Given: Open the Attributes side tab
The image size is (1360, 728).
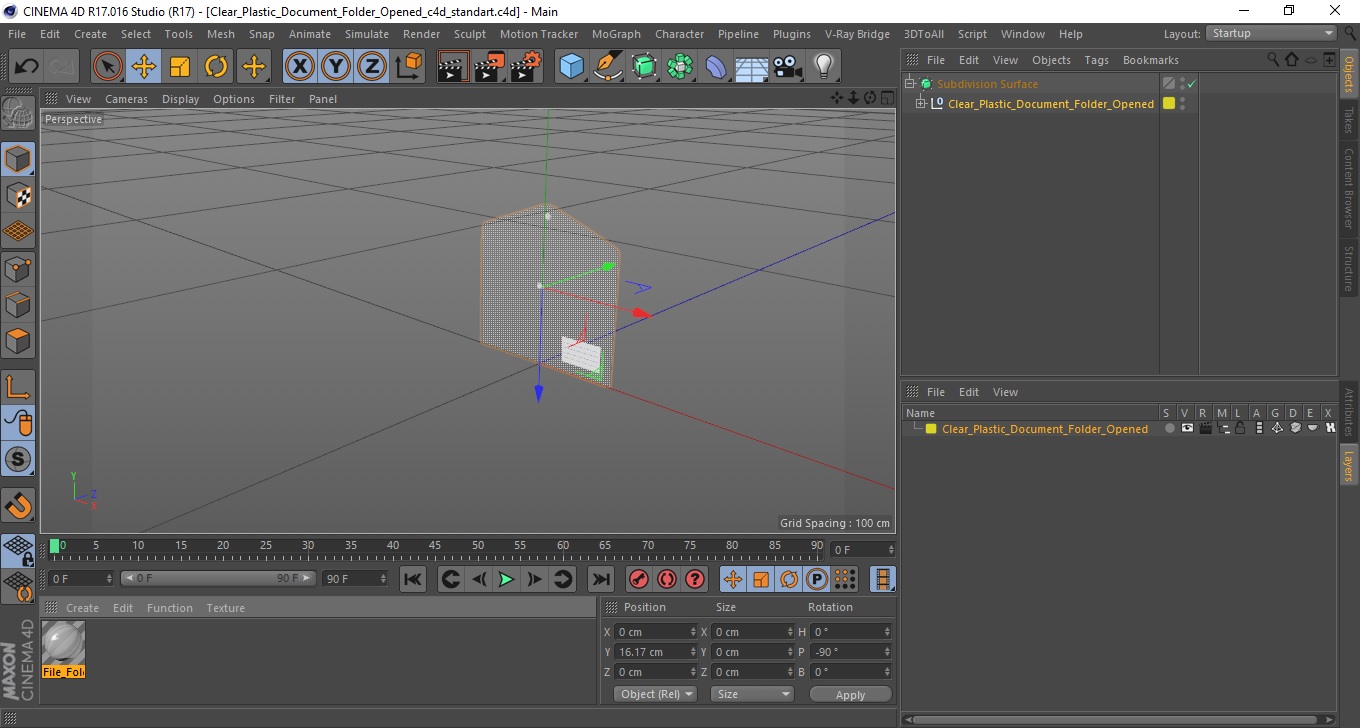Looking at the screenshot, I should tap(1348, 412).
